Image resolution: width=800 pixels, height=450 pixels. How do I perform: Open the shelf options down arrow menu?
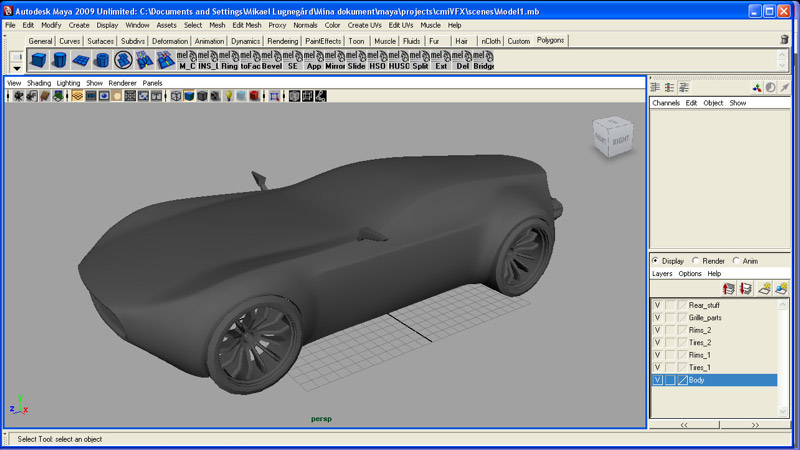(x=17, y=68)
